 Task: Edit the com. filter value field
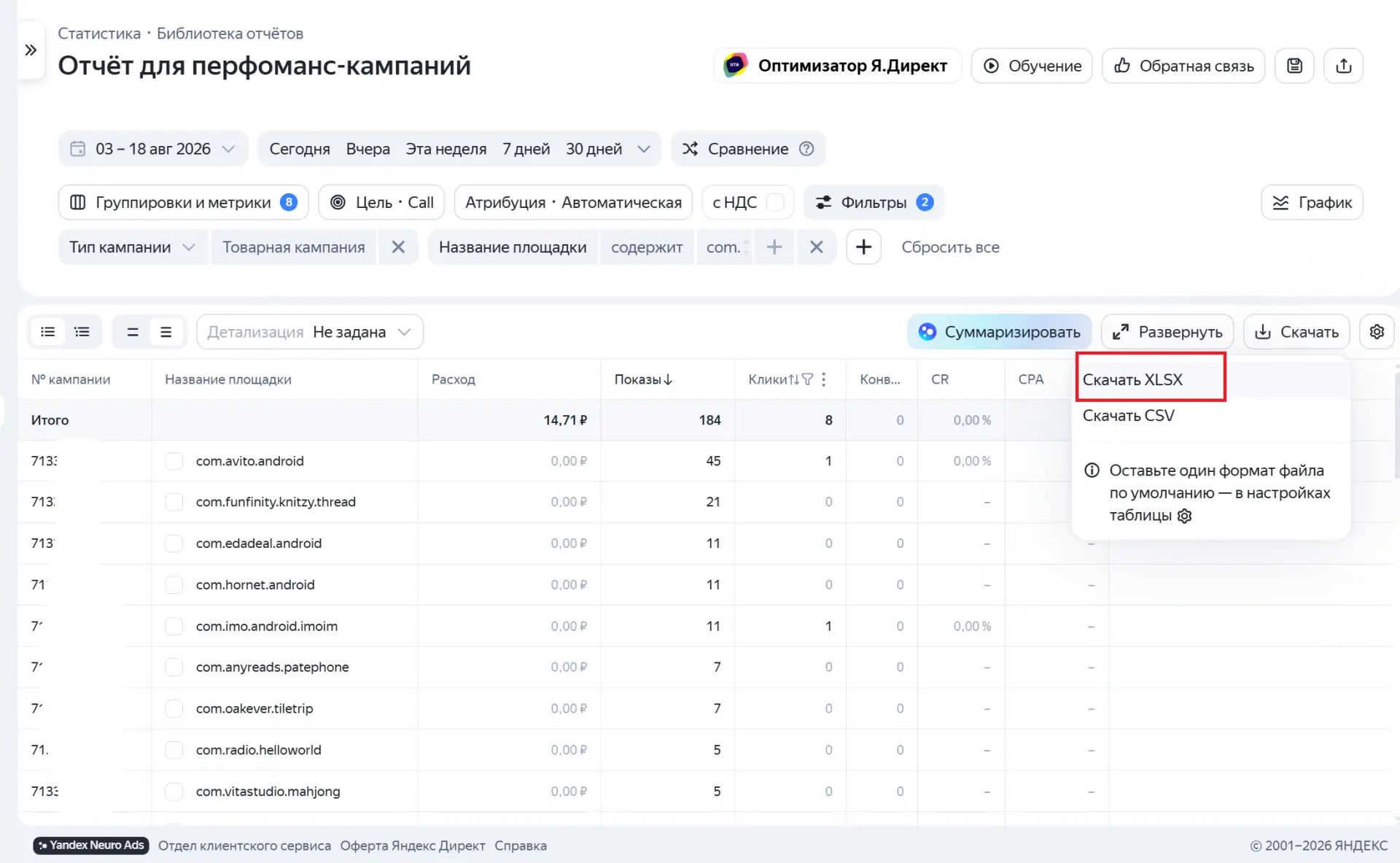tap(725, 247)
